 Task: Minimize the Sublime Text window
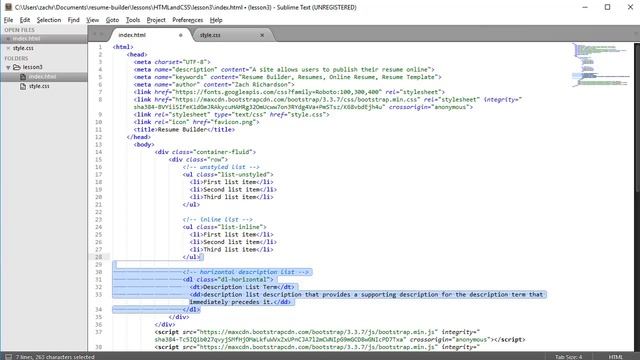[x=585, y=7]
